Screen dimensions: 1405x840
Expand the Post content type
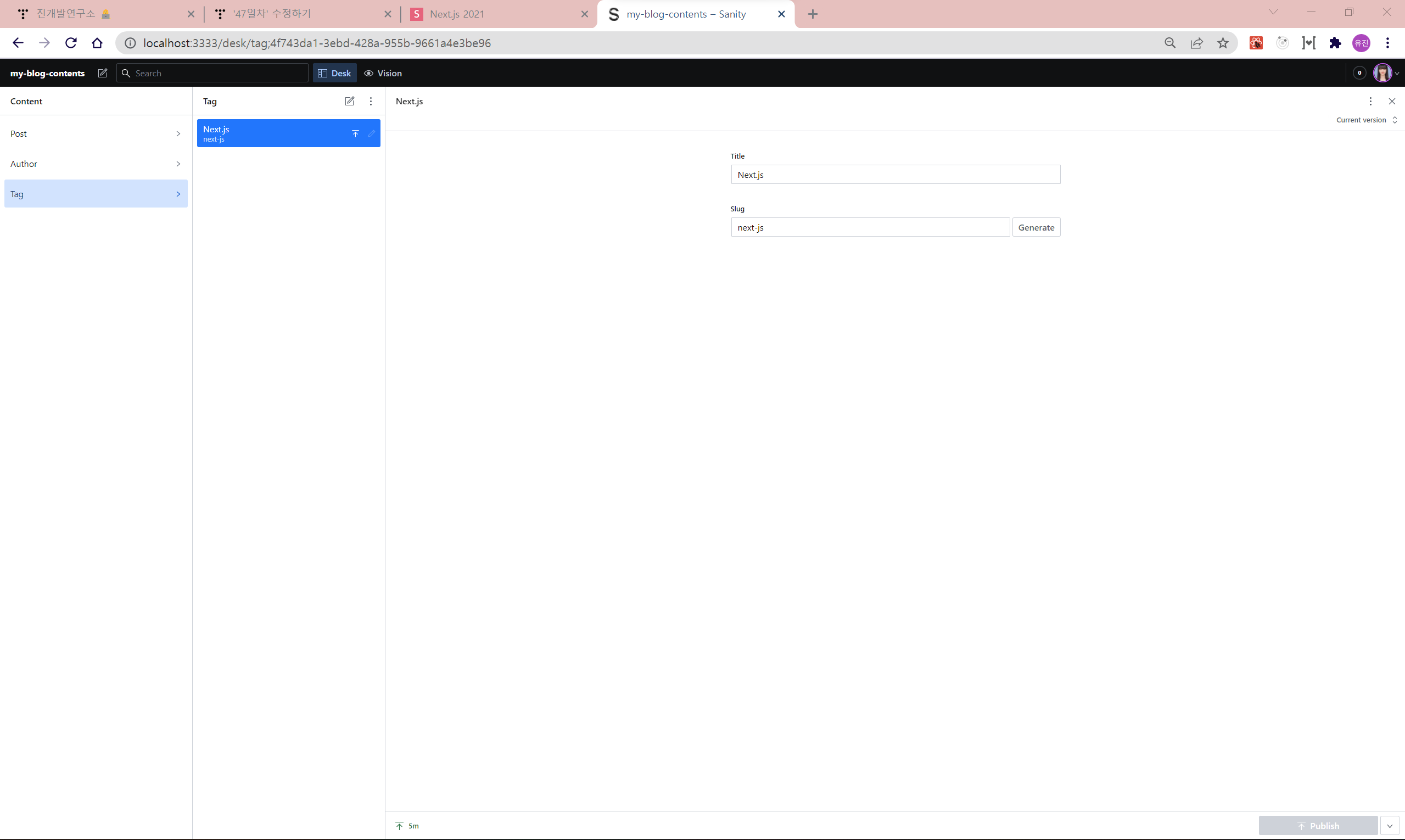coord(96,133)
